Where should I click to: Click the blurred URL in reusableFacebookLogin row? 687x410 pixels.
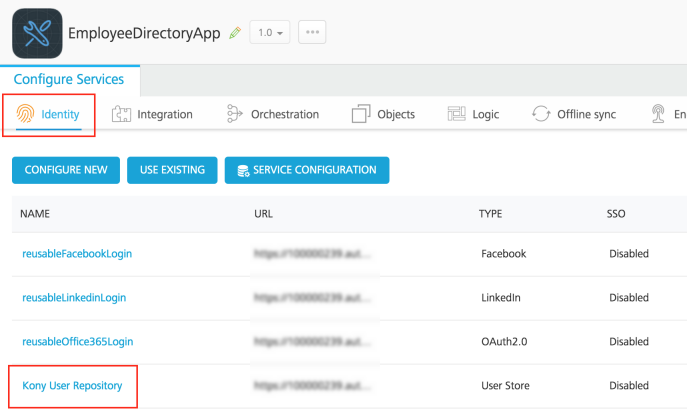(312, 254)
